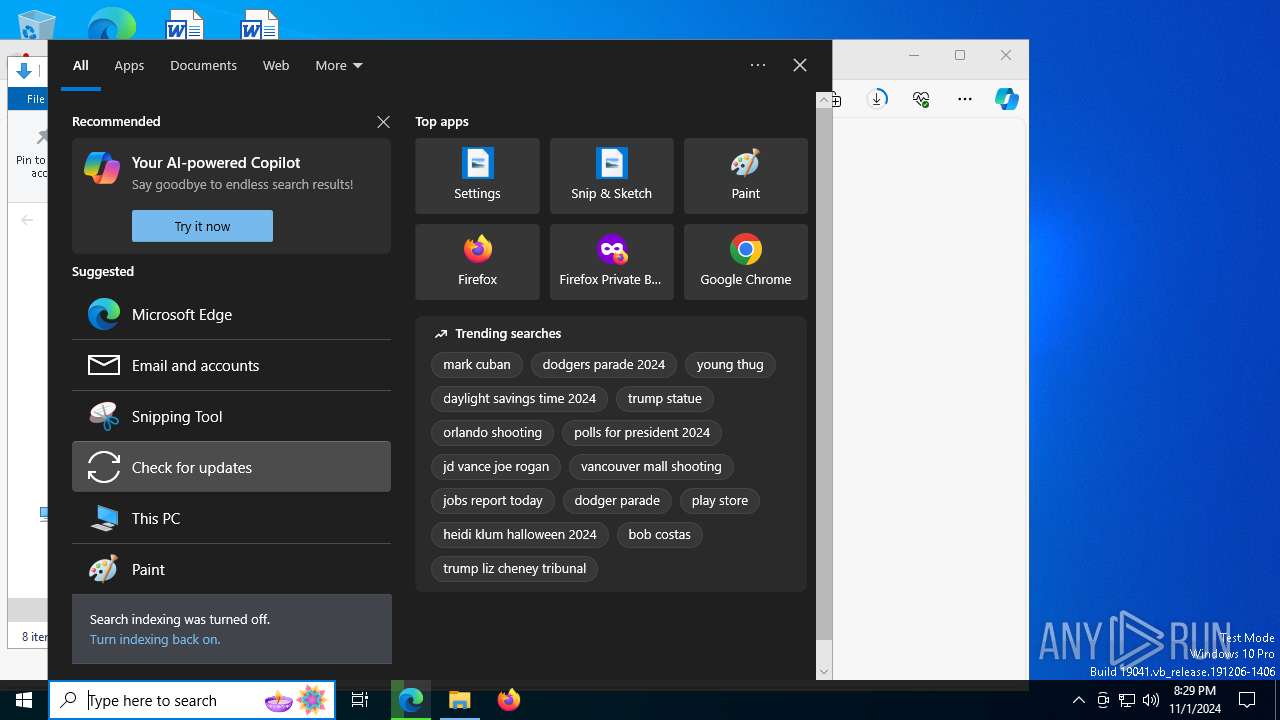1280x720 pixels.
Task: Search trending 'jd vance joe rogan'
Action: [496, 467]
